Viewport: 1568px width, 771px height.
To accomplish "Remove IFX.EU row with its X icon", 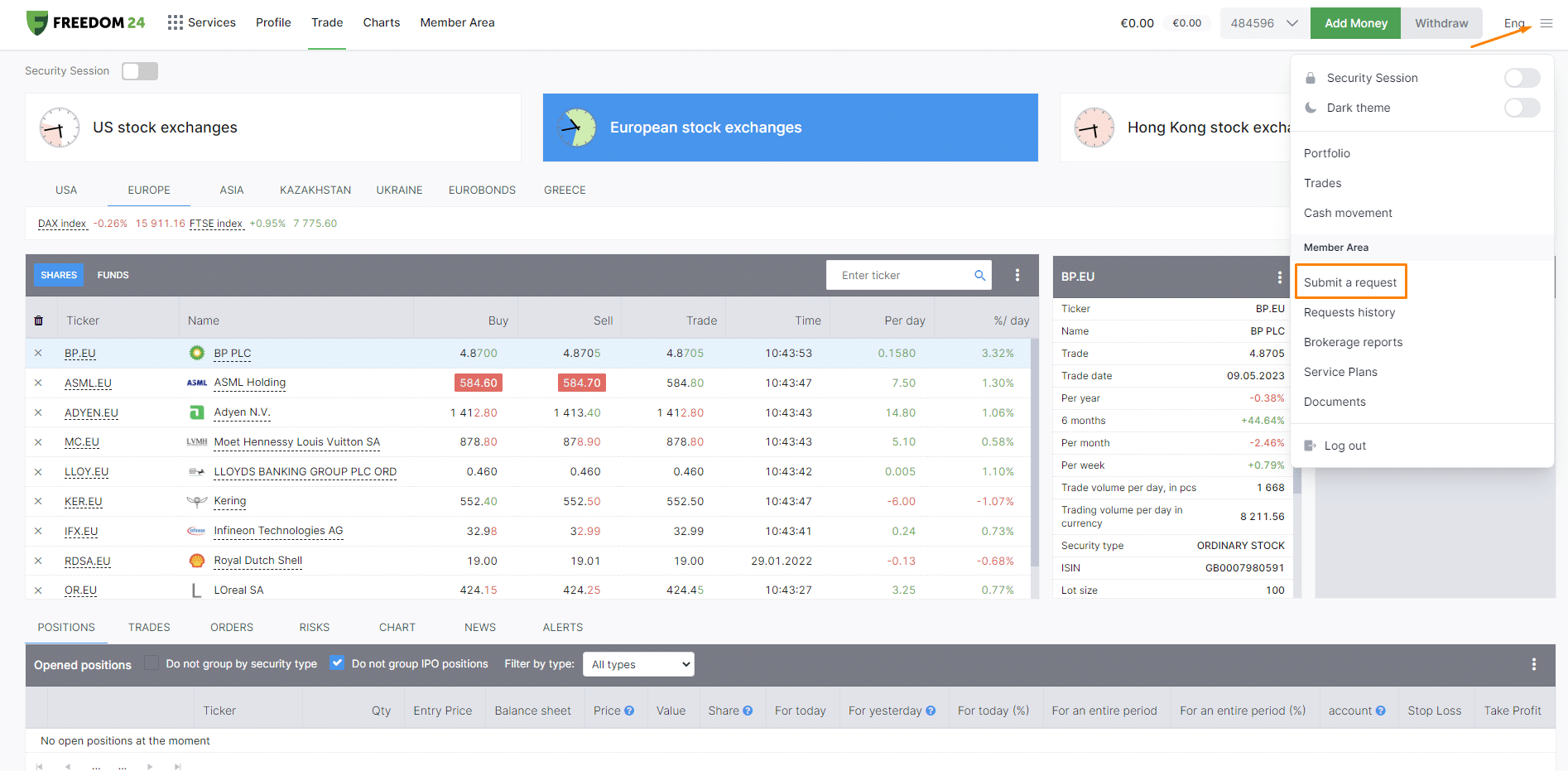I will point(38,532).
